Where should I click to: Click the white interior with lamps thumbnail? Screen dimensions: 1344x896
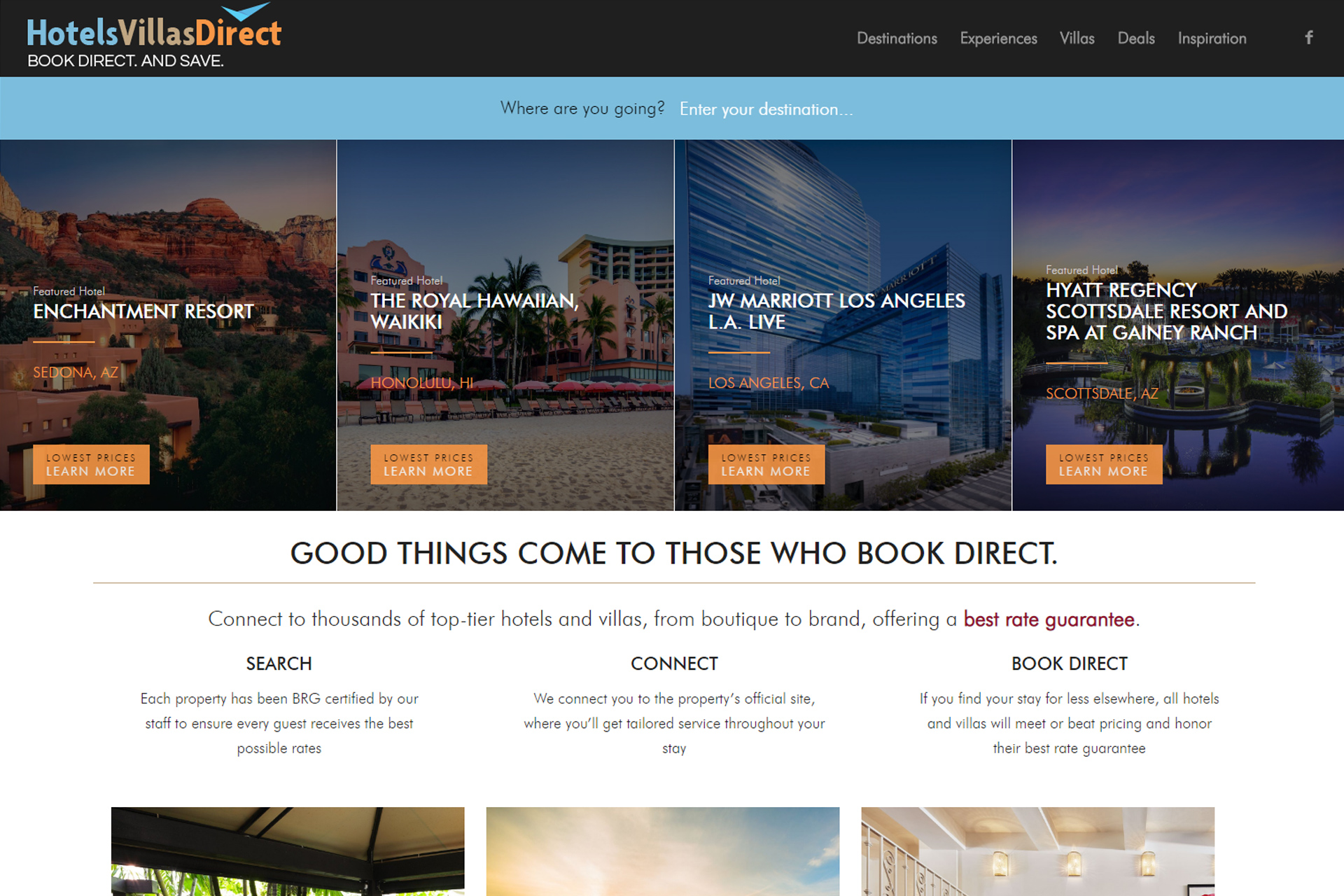pyautogui.click(x=1038, y=851)
